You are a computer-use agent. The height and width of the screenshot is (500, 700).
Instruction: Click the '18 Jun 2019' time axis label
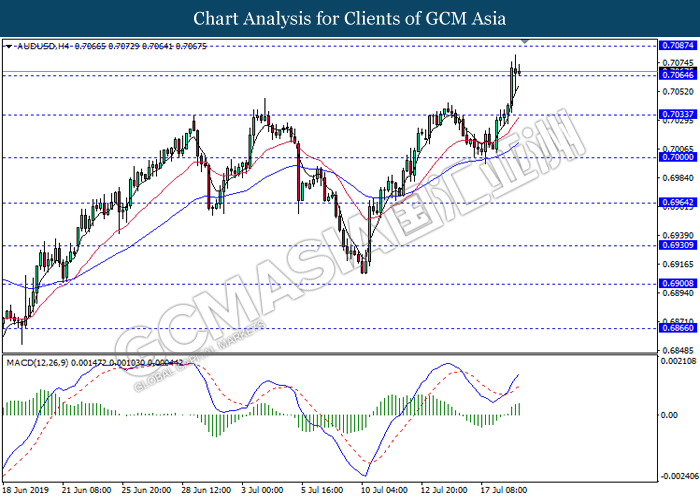tap(25, 490)
